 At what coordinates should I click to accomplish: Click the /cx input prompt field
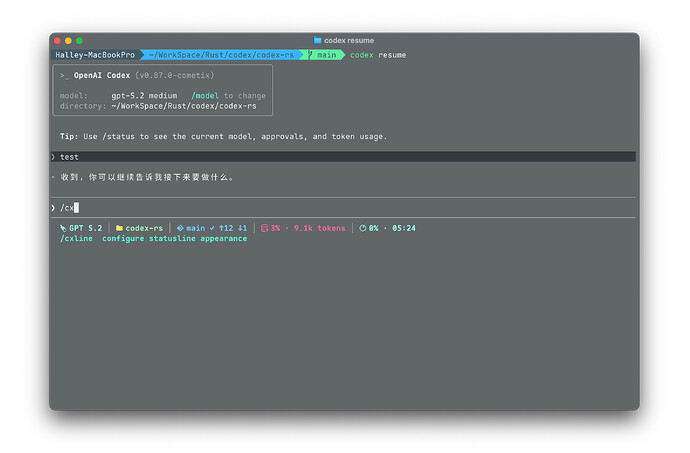click(344, 208)
